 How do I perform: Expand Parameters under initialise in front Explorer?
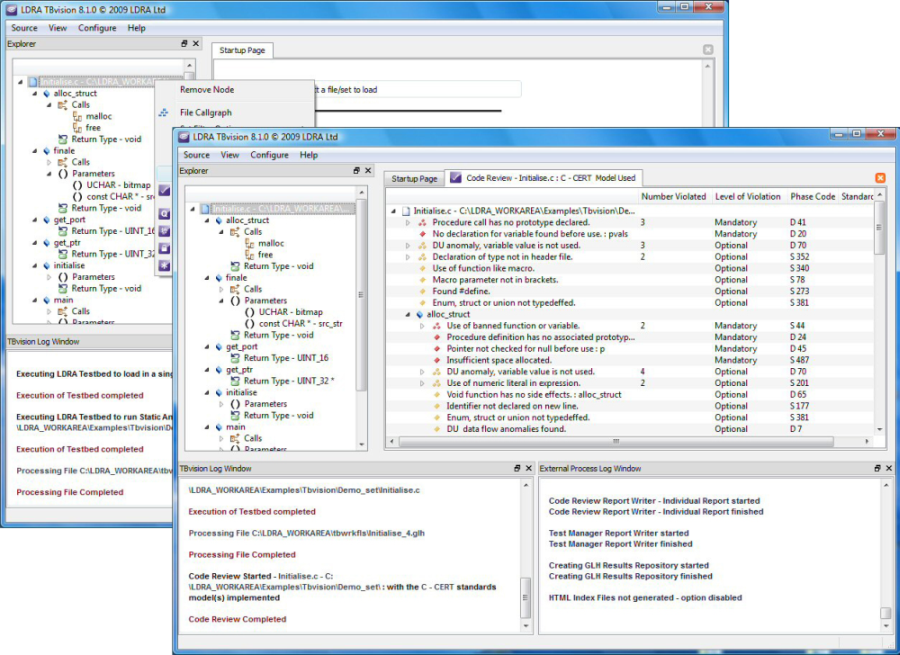pyautogui.click(x=221, y=404)
